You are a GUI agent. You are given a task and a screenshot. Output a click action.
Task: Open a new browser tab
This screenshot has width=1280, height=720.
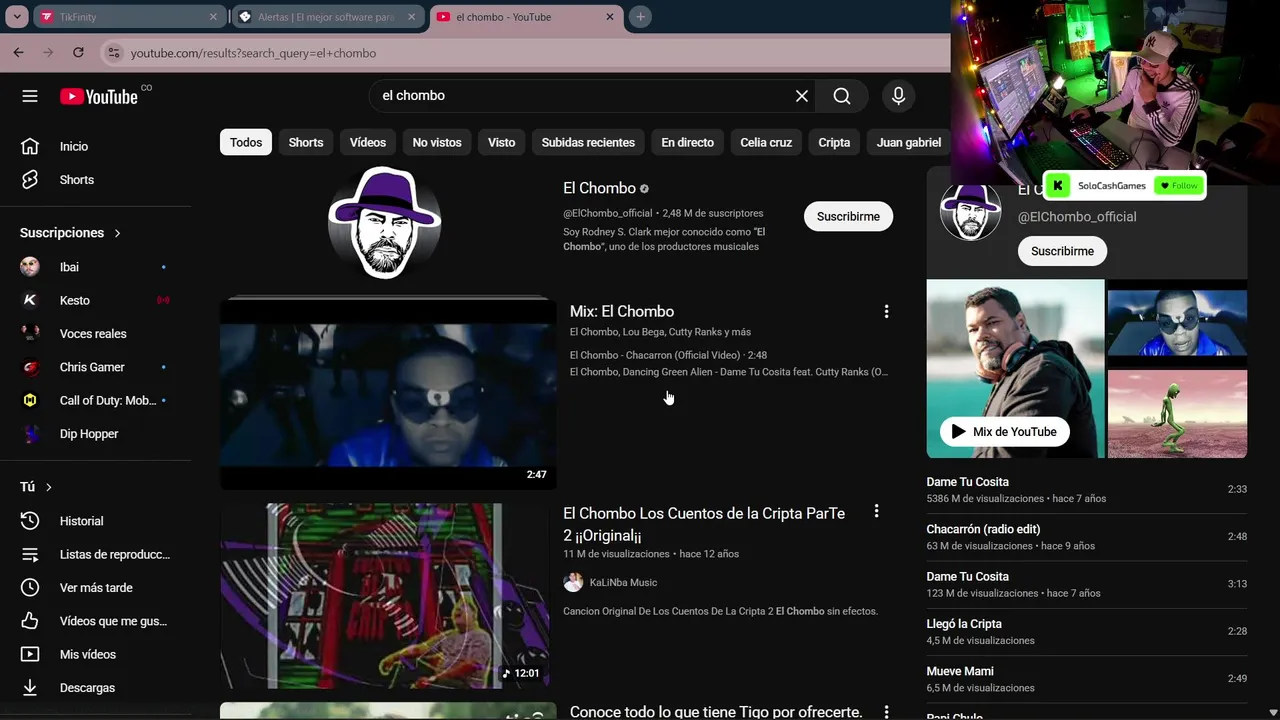click(641, 17)
